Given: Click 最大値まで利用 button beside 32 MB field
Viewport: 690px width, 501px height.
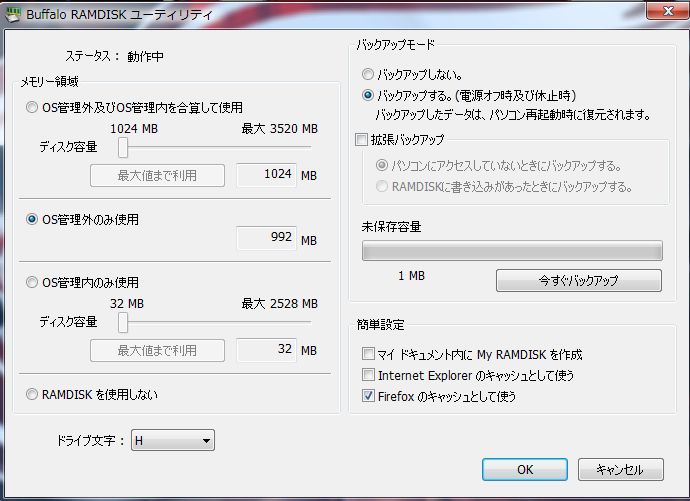Looking at the screenshot, I should pos(158,351).
